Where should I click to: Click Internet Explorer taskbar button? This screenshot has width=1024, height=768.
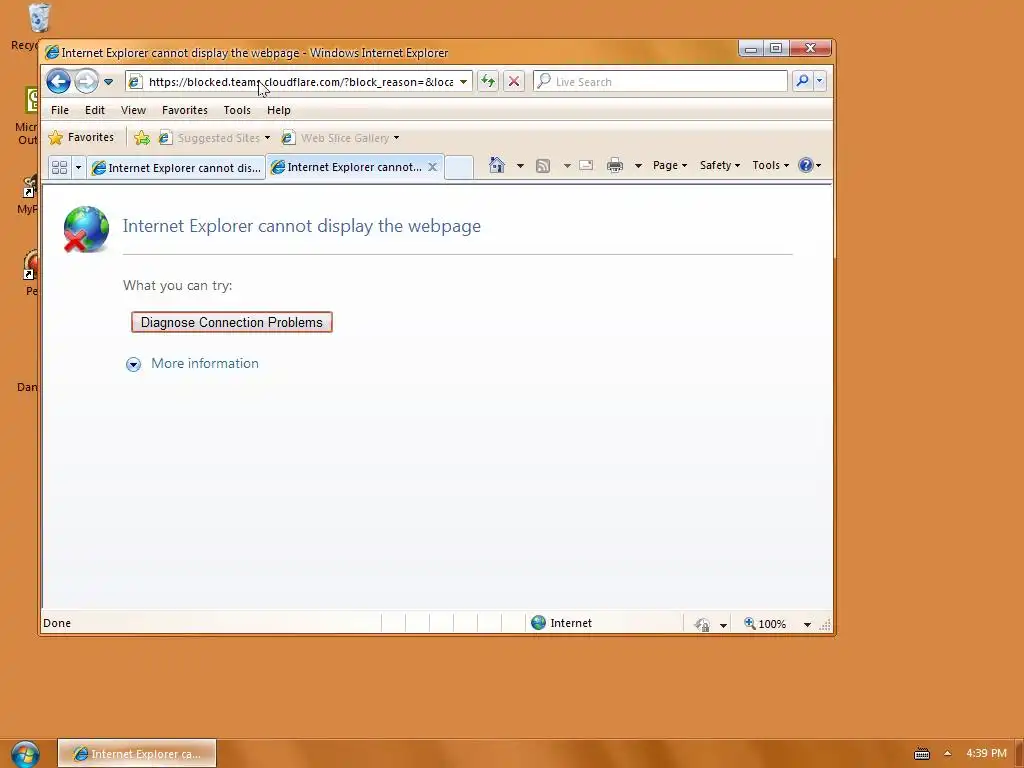[x=137, y=754]
